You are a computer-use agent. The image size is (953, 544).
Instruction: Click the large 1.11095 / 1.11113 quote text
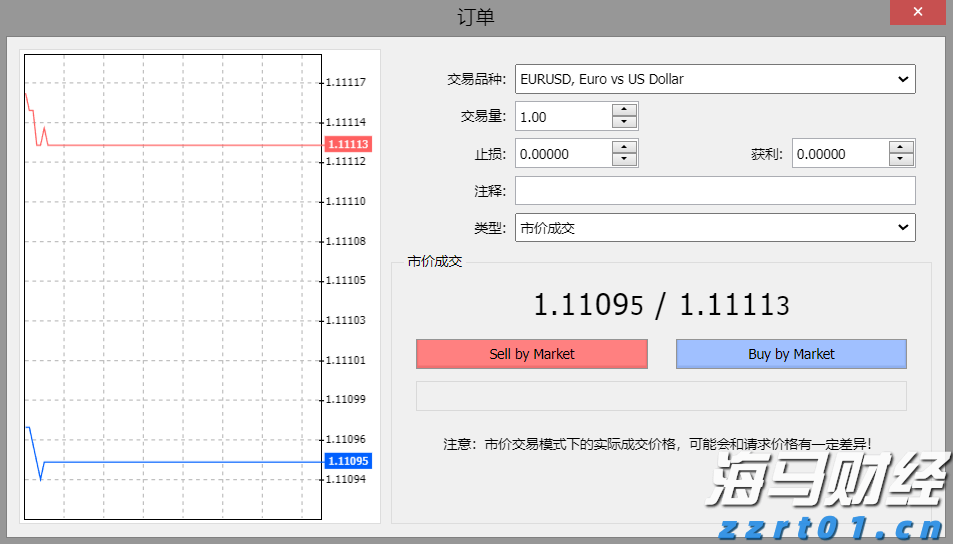(661, 305)
